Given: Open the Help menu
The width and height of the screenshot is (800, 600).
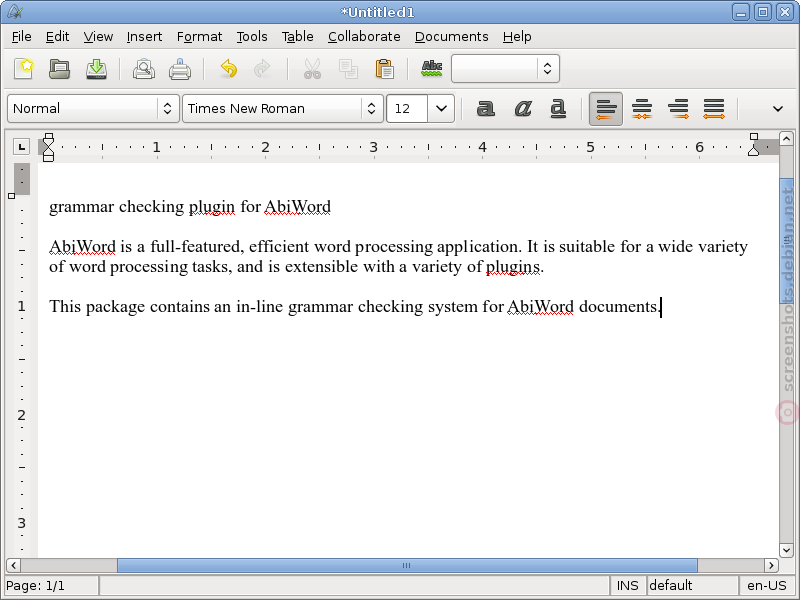Looking at the screenshot, I should pos(517,37).
